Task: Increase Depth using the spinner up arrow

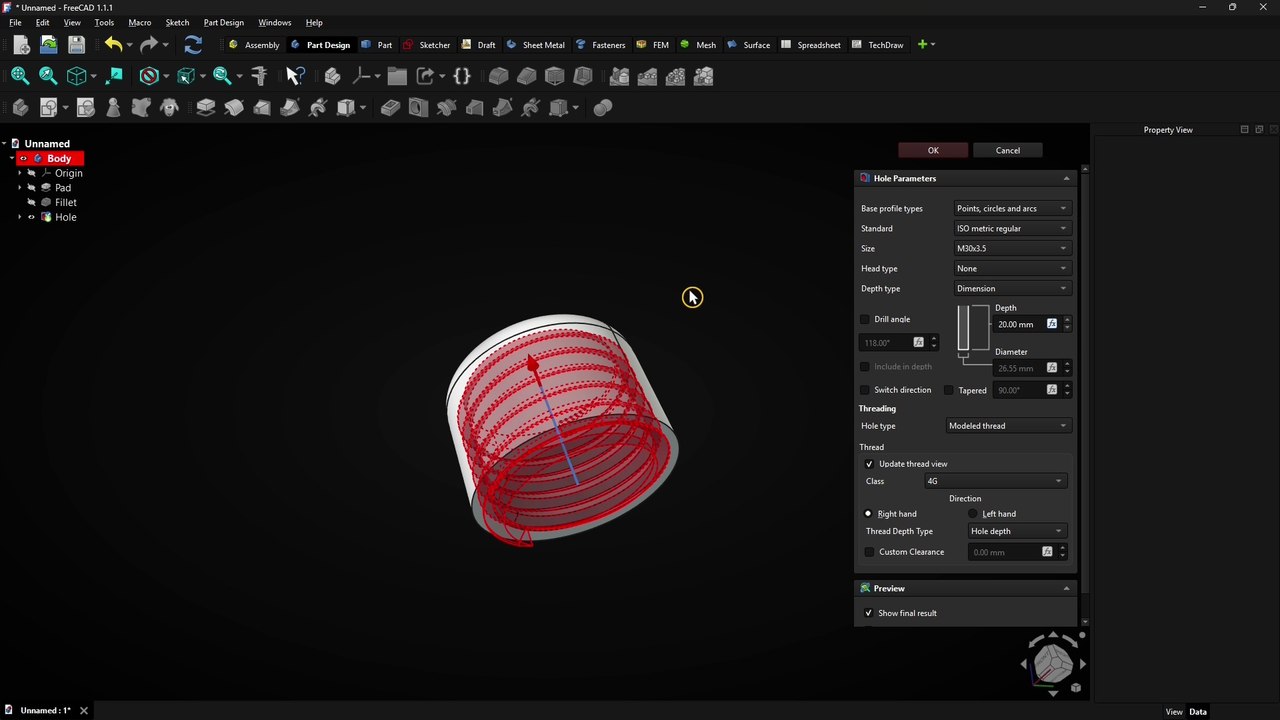Action: coord(1067,320)
